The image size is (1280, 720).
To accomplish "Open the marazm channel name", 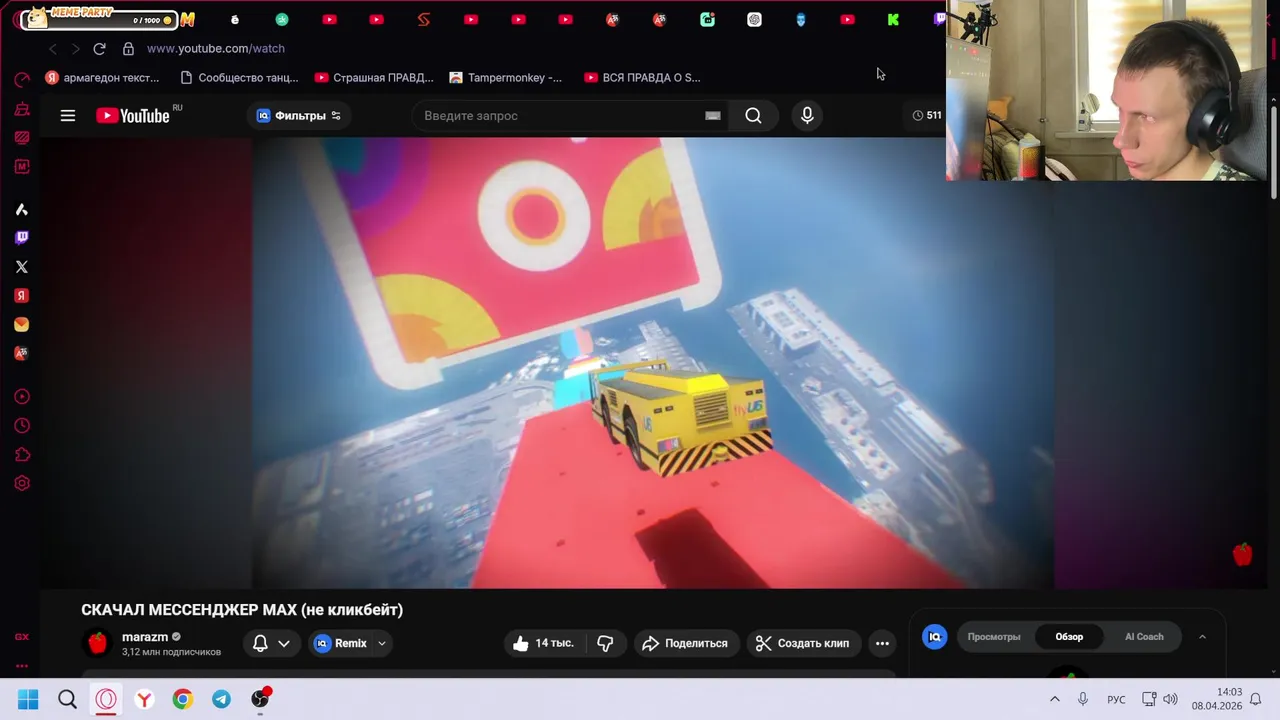I will pyautogui.click(x=145, y=637).
